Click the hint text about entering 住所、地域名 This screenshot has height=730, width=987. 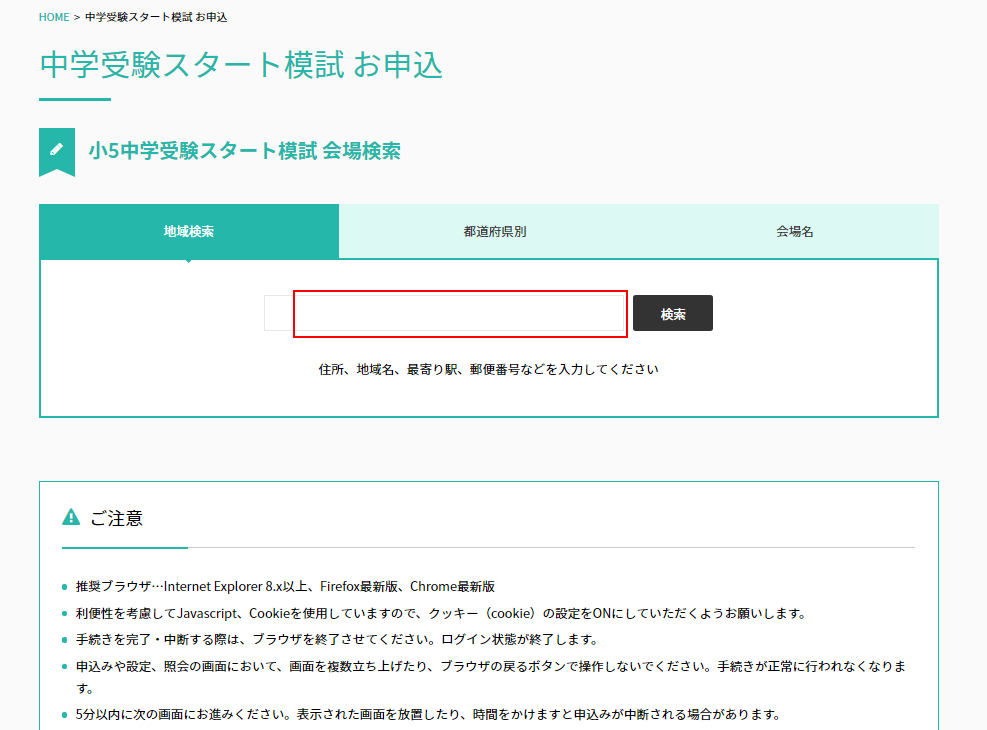(488, 369)
